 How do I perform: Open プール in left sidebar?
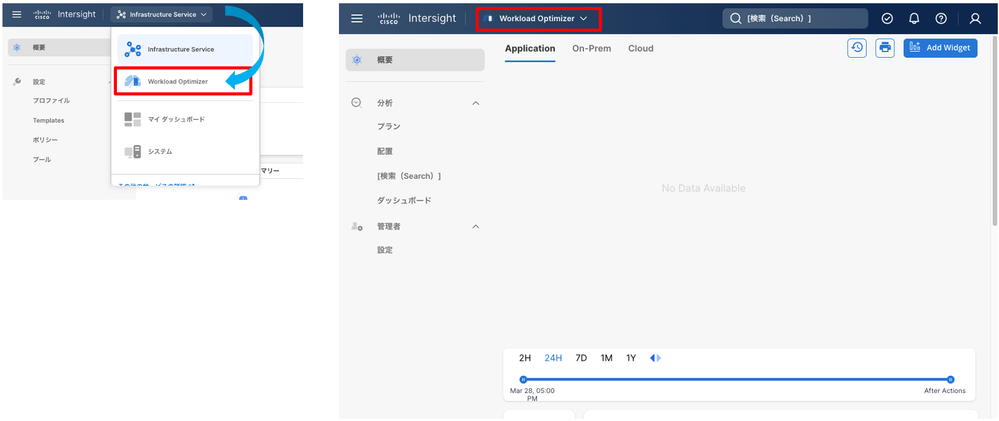tap(42, 159)
